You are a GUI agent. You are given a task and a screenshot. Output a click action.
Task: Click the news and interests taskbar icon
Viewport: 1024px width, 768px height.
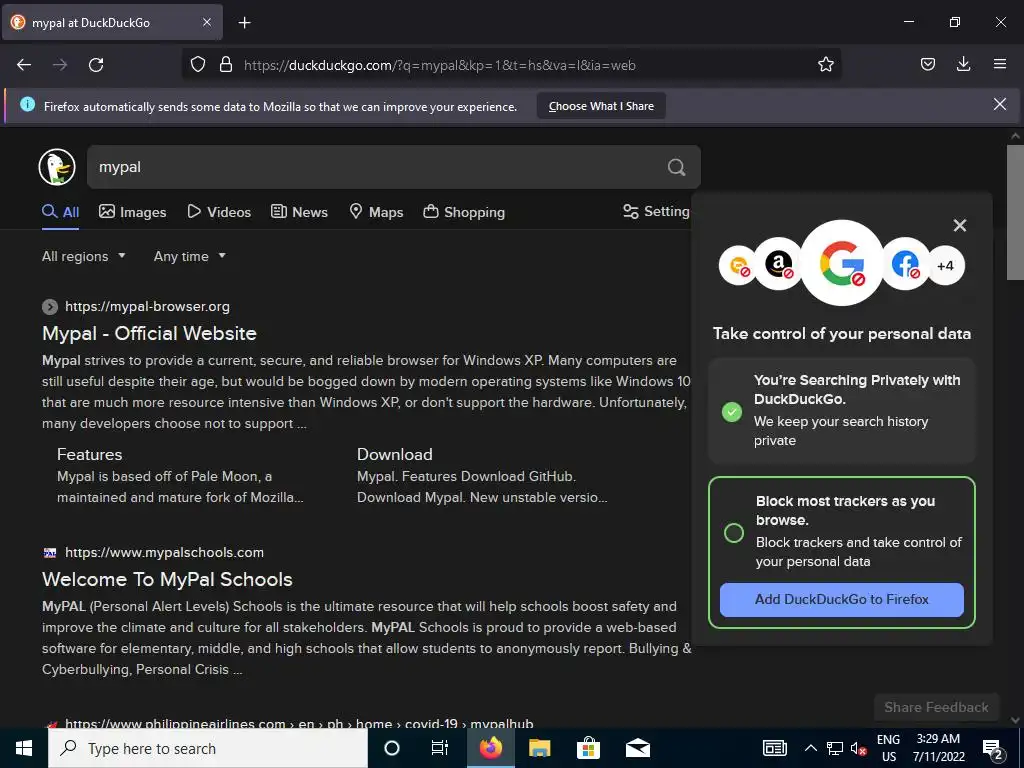point(775,748)
